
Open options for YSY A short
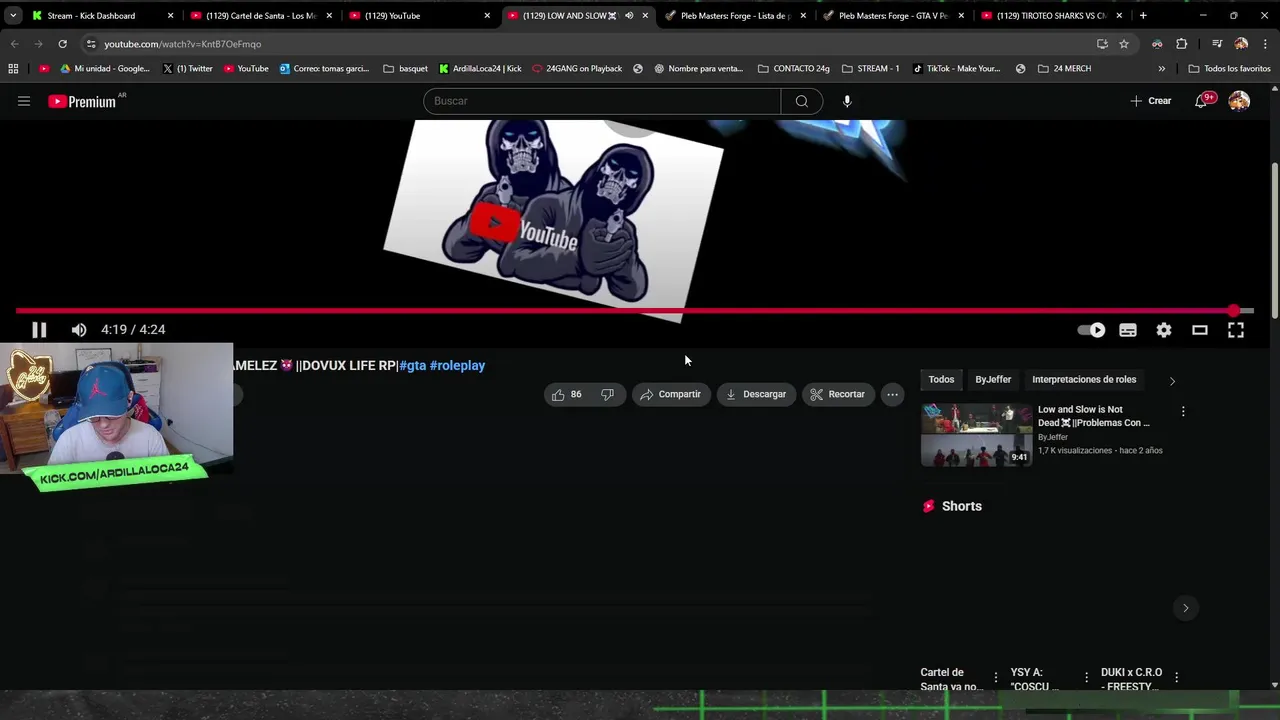point(1086,678)
